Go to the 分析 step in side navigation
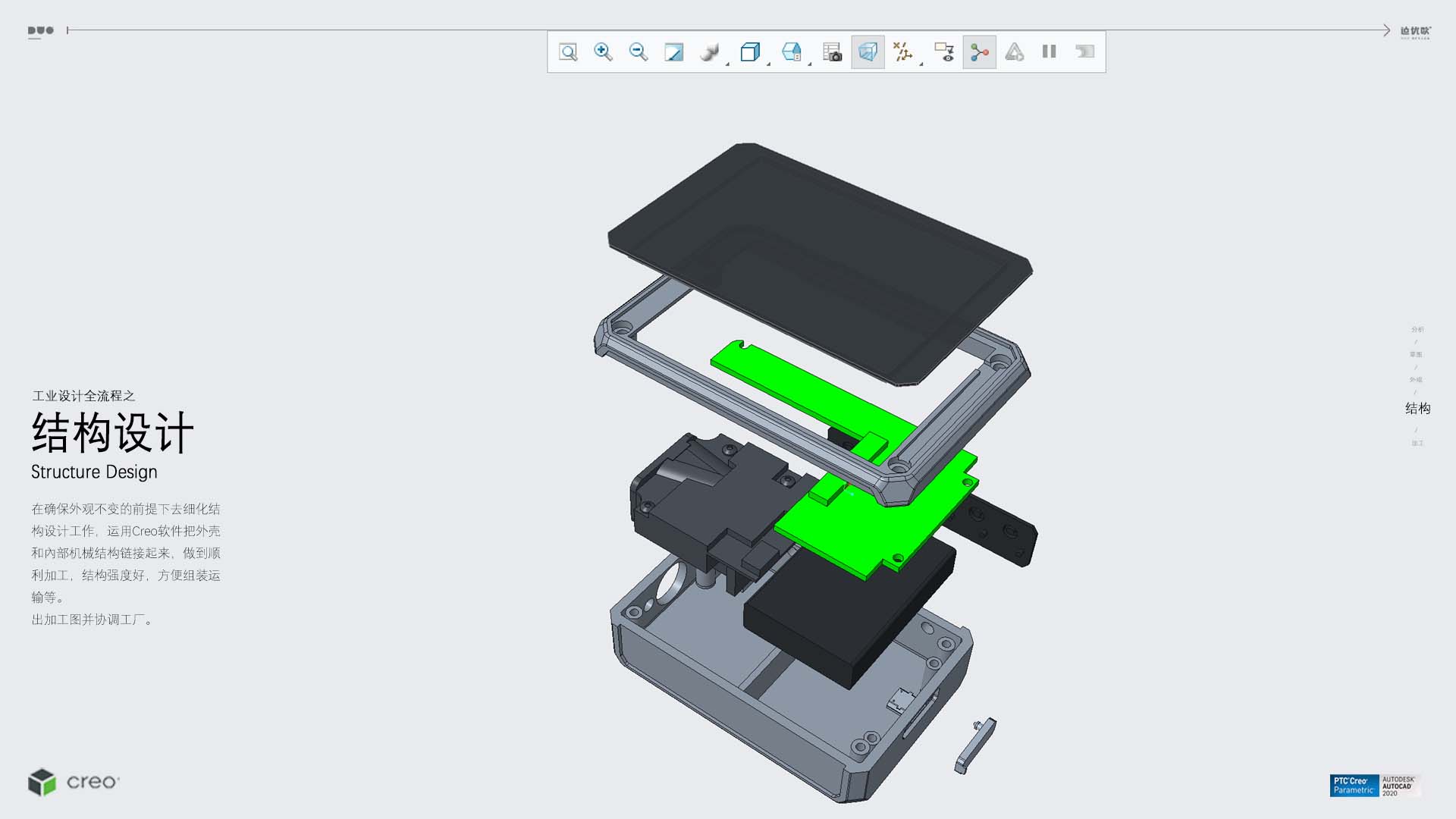Image resolution: width=1456 pixels, height=819 pixels. (x=1417, y=329)
